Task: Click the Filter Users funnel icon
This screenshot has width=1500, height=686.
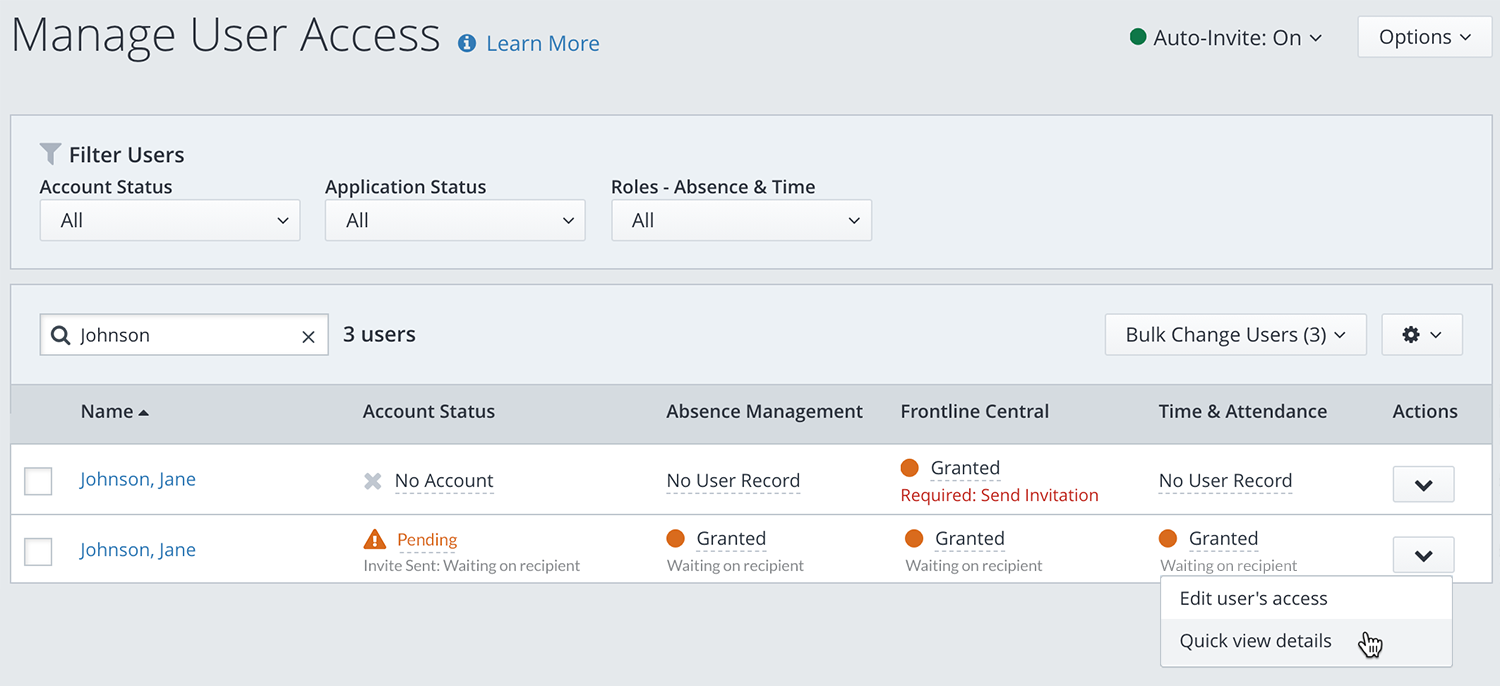Action: point(50,154)
